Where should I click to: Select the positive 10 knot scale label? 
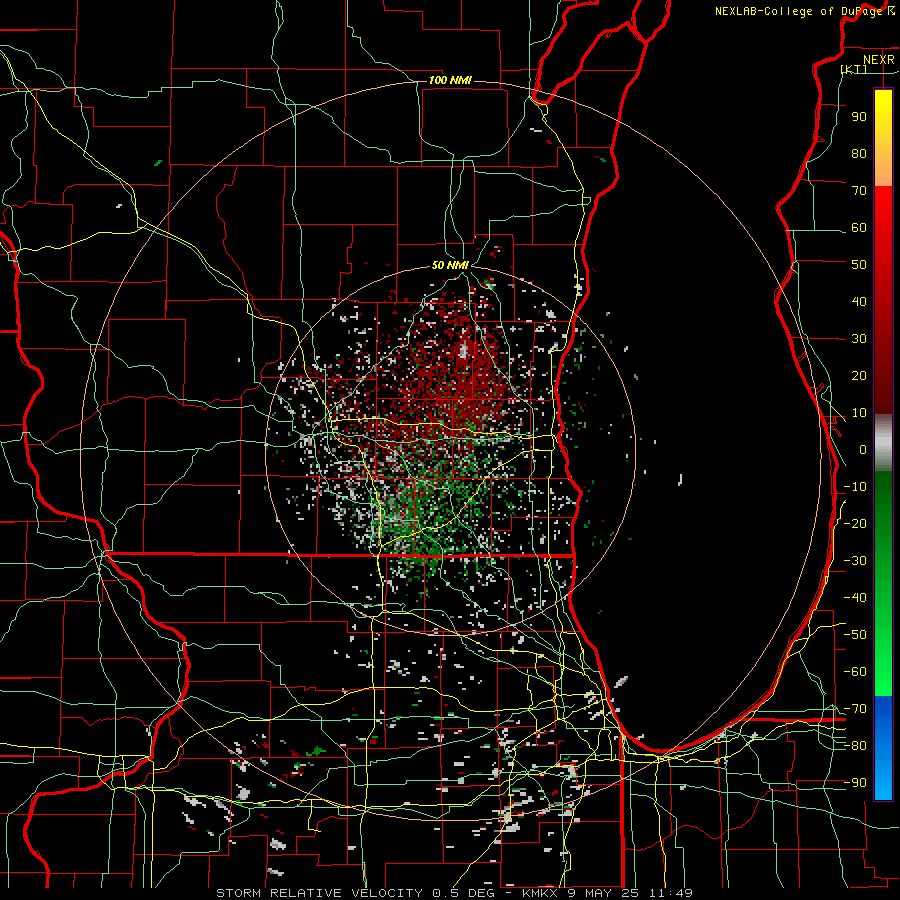pyautogui.click(x=859, y=413)
